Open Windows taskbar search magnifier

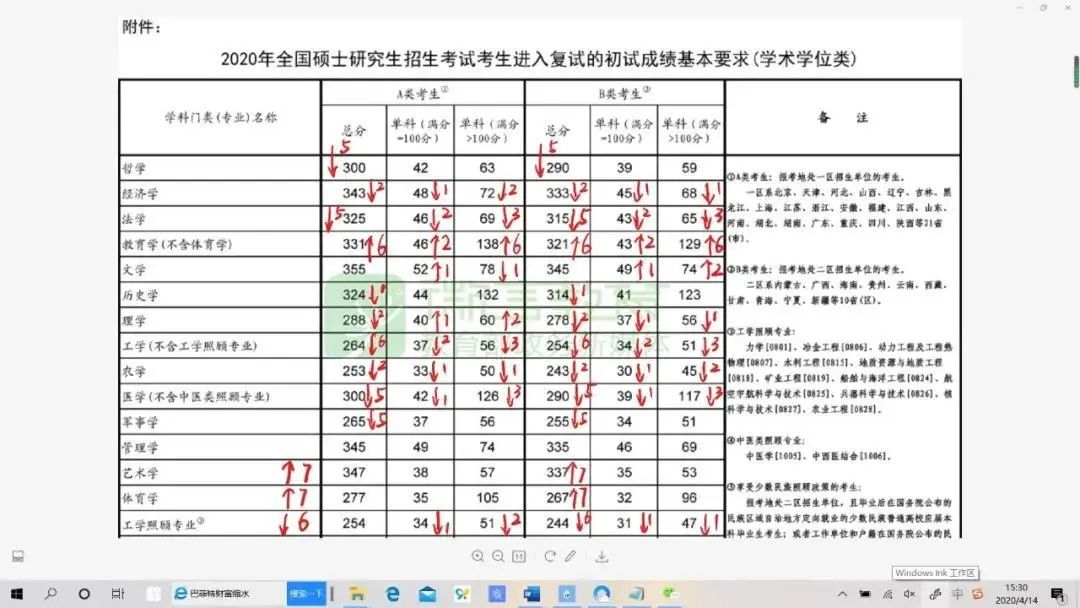(50, 594)
